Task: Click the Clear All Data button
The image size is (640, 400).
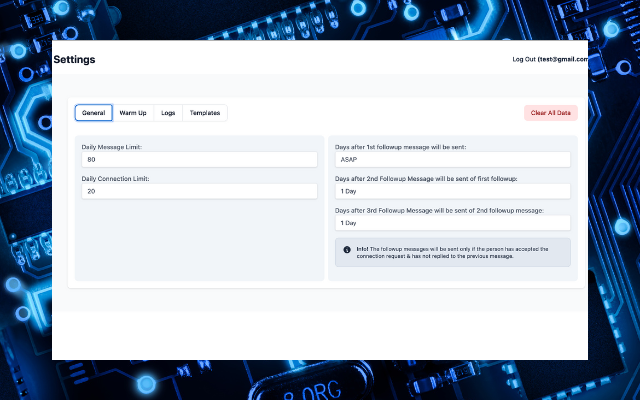Action: [551, 113]
